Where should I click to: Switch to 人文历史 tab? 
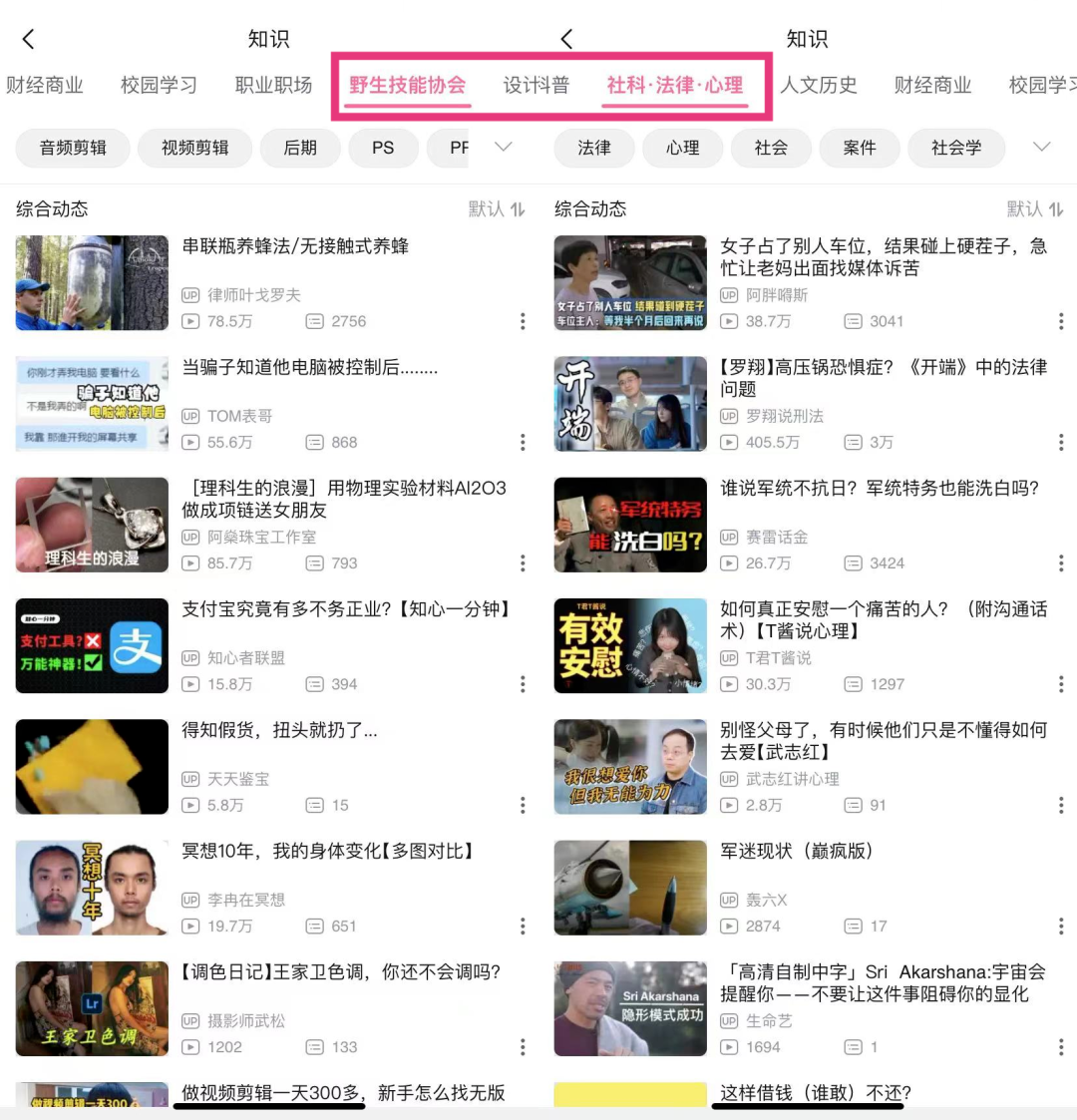click(819, 86)
